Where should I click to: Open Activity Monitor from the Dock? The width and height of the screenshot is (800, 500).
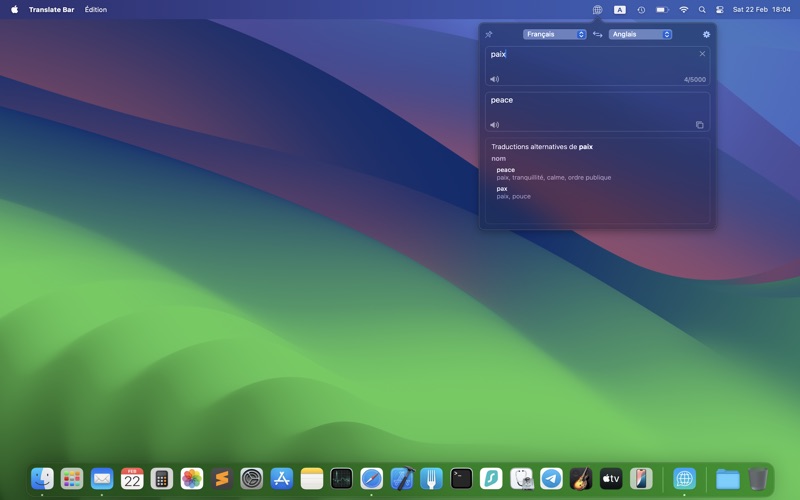pos(342,479)
